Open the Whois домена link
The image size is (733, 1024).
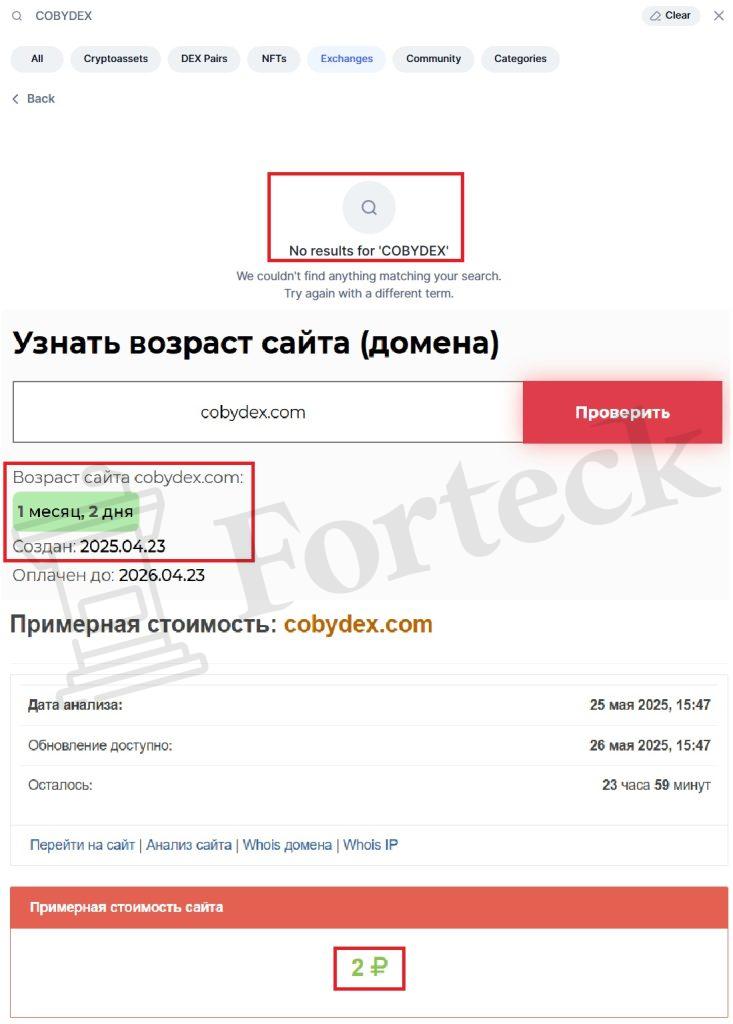tap(287, 845)
